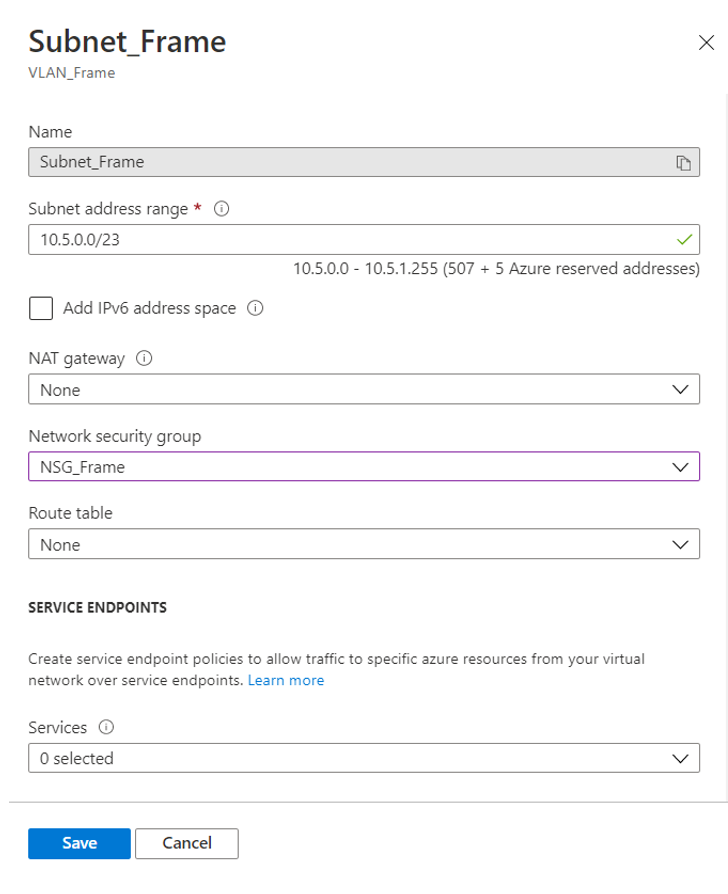View the Services info tooltip
Screen dimensions: 728x894
pos(106,728)
